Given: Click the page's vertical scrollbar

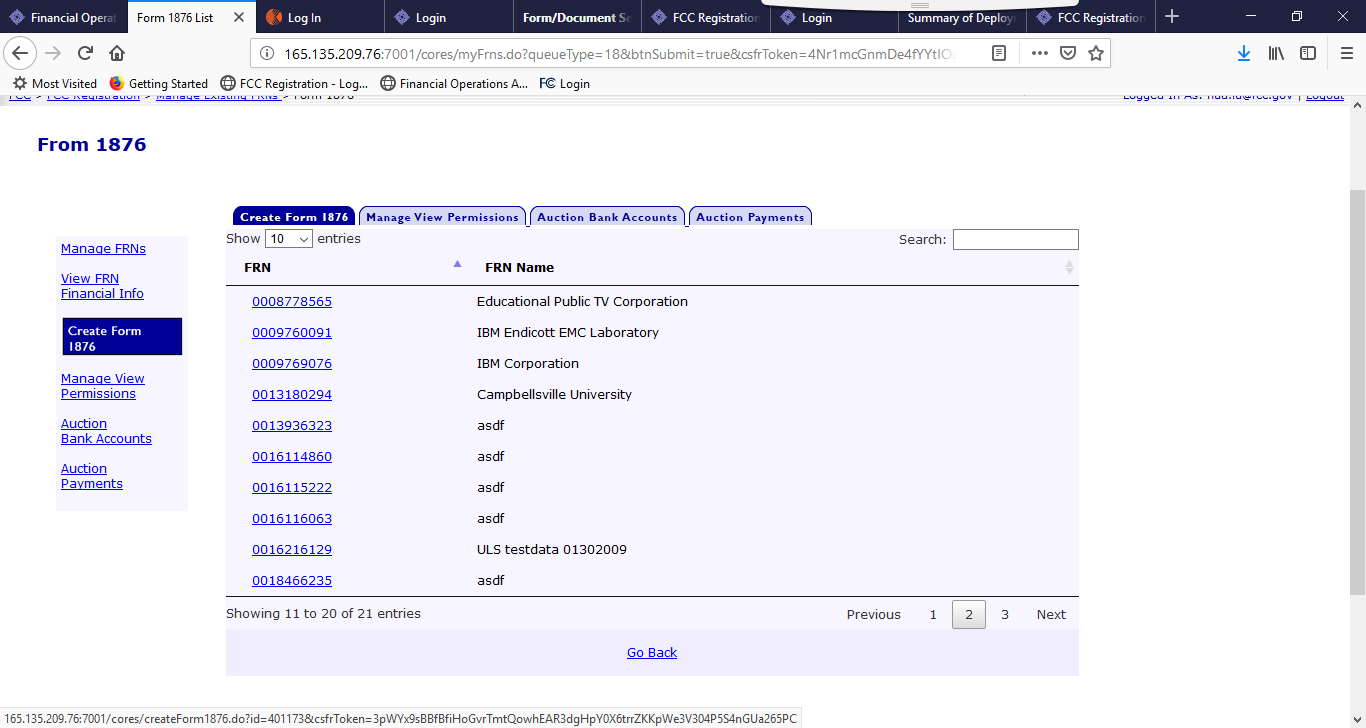Looking at the screenshot, I should click(x=1357, y=390).
